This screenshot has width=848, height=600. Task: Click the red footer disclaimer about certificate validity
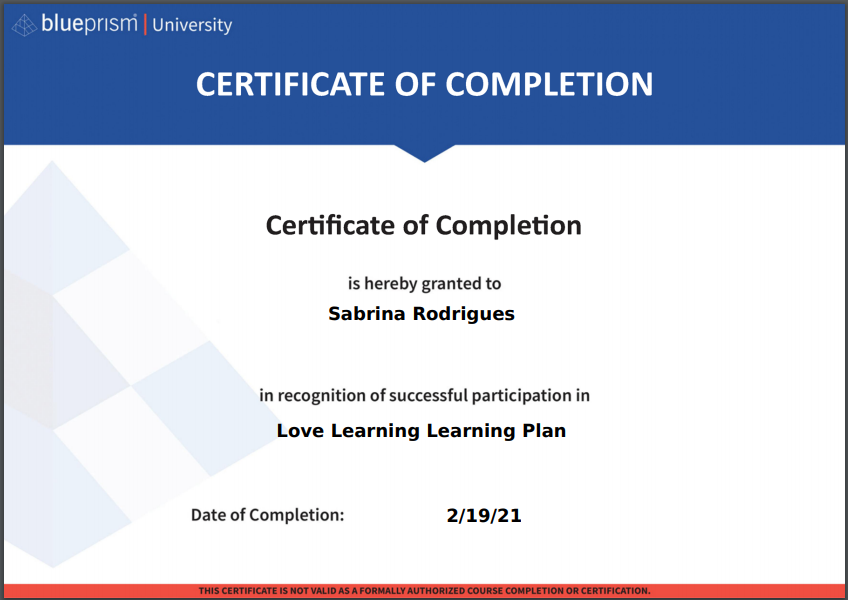click(x=424, y=590)
